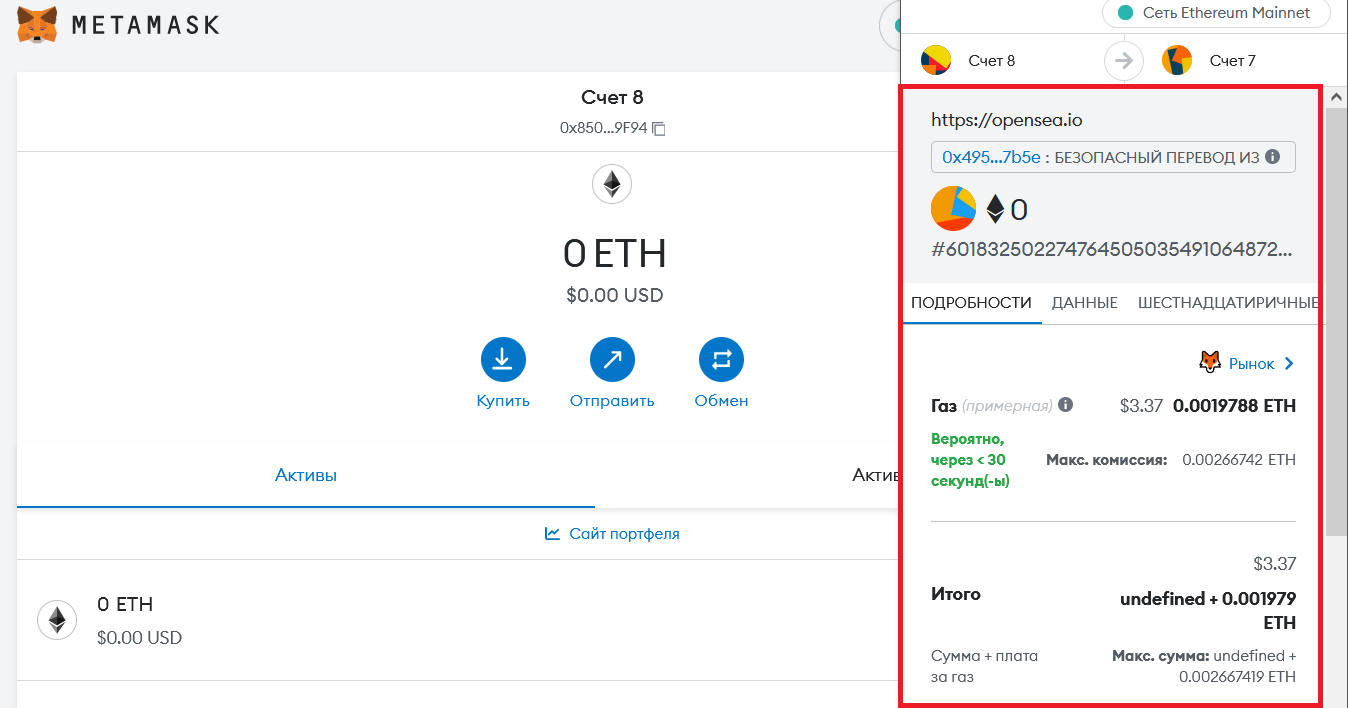Click the Купить download icon button
This screenshot has width=1348, height=708.
point(503,360)
